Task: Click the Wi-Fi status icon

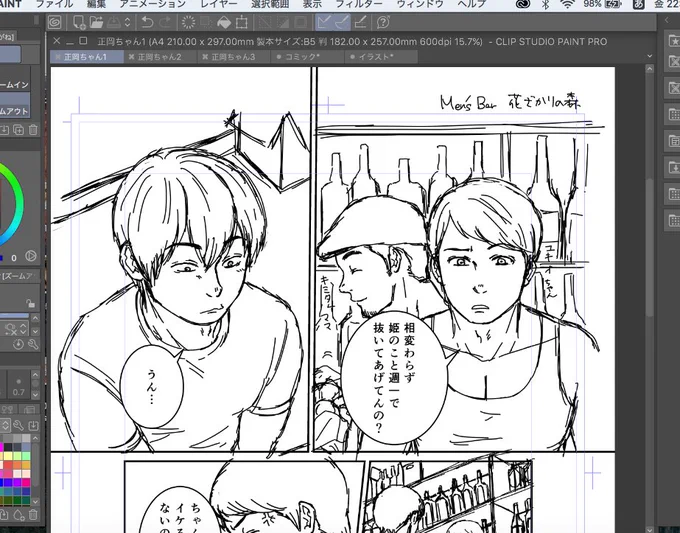Action: click(568, 4)
